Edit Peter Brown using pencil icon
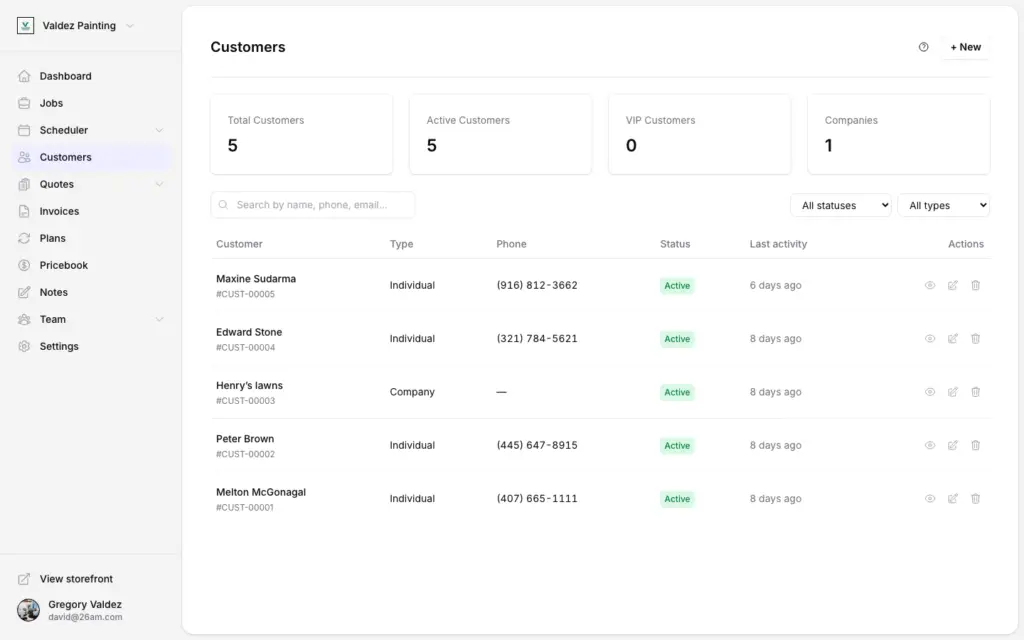1024x640 pixels. pyautogui.click(x=953, y=445)
